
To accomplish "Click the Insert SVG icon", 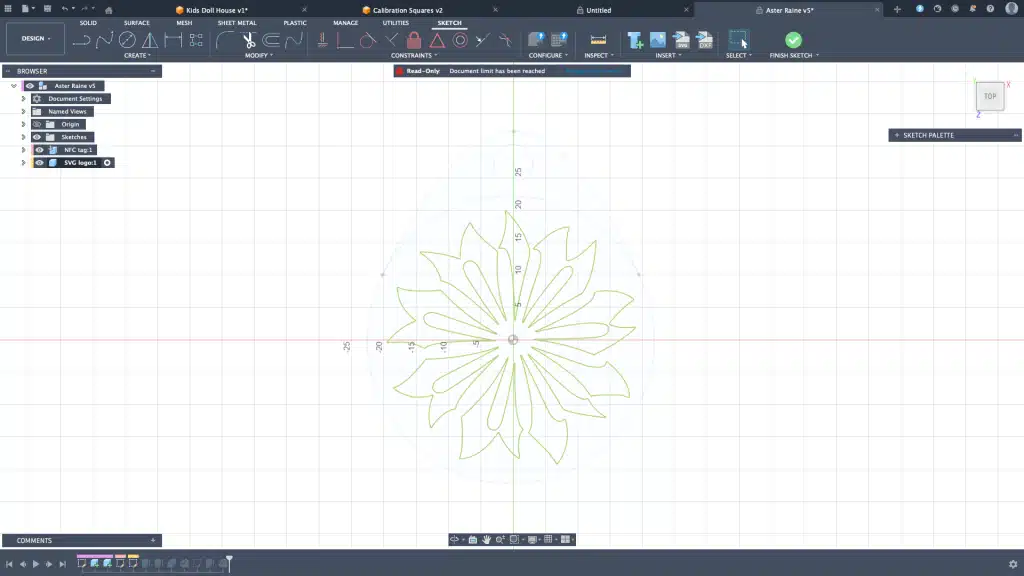I will coord(682,41).
